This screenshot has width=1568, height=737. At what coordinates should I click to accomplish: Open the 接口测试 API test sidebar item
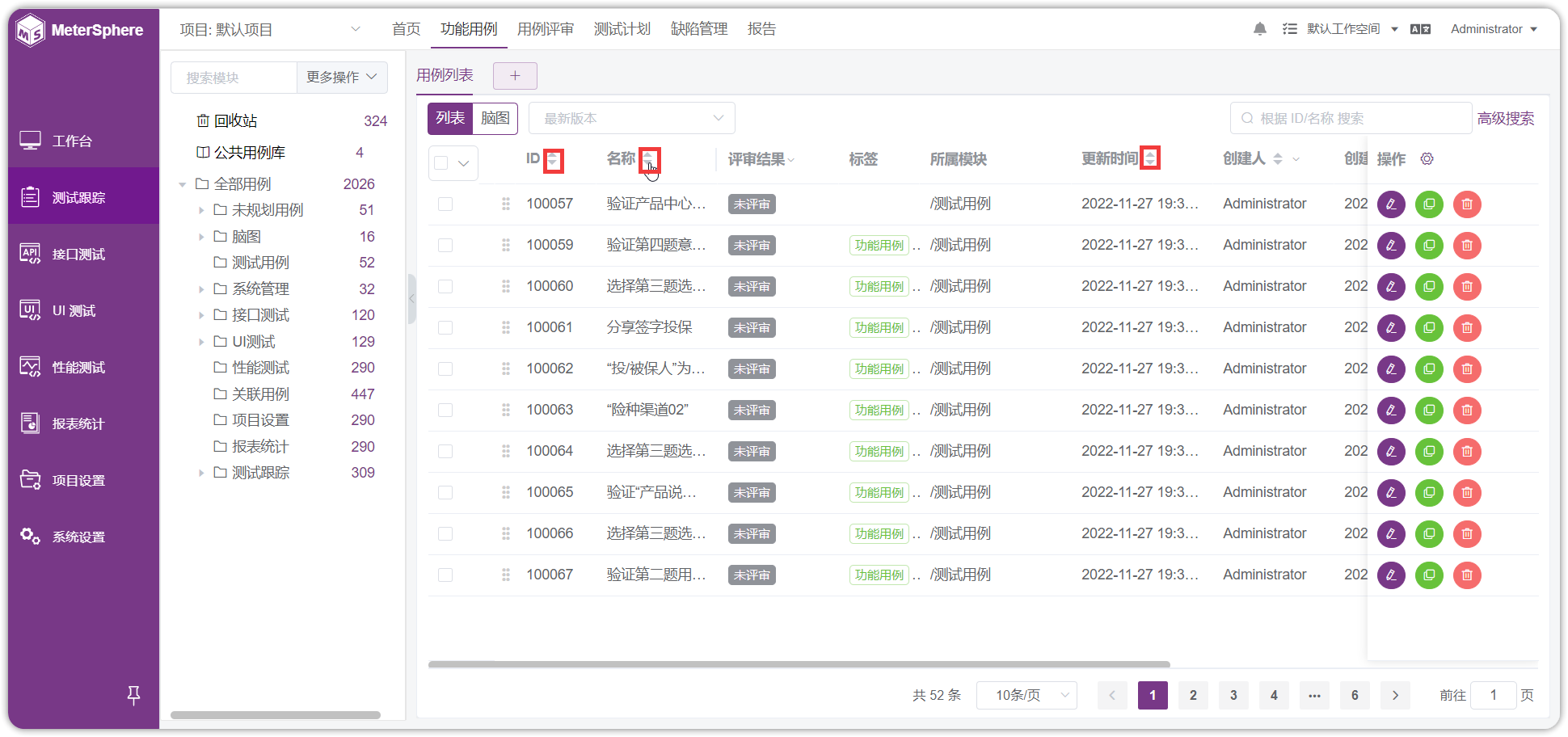point(83,254)
